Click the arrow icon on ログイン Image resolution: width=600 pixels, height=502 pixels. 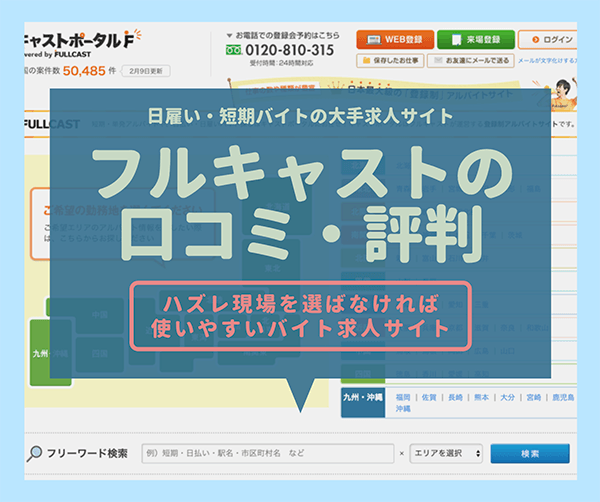coord(536,39)
